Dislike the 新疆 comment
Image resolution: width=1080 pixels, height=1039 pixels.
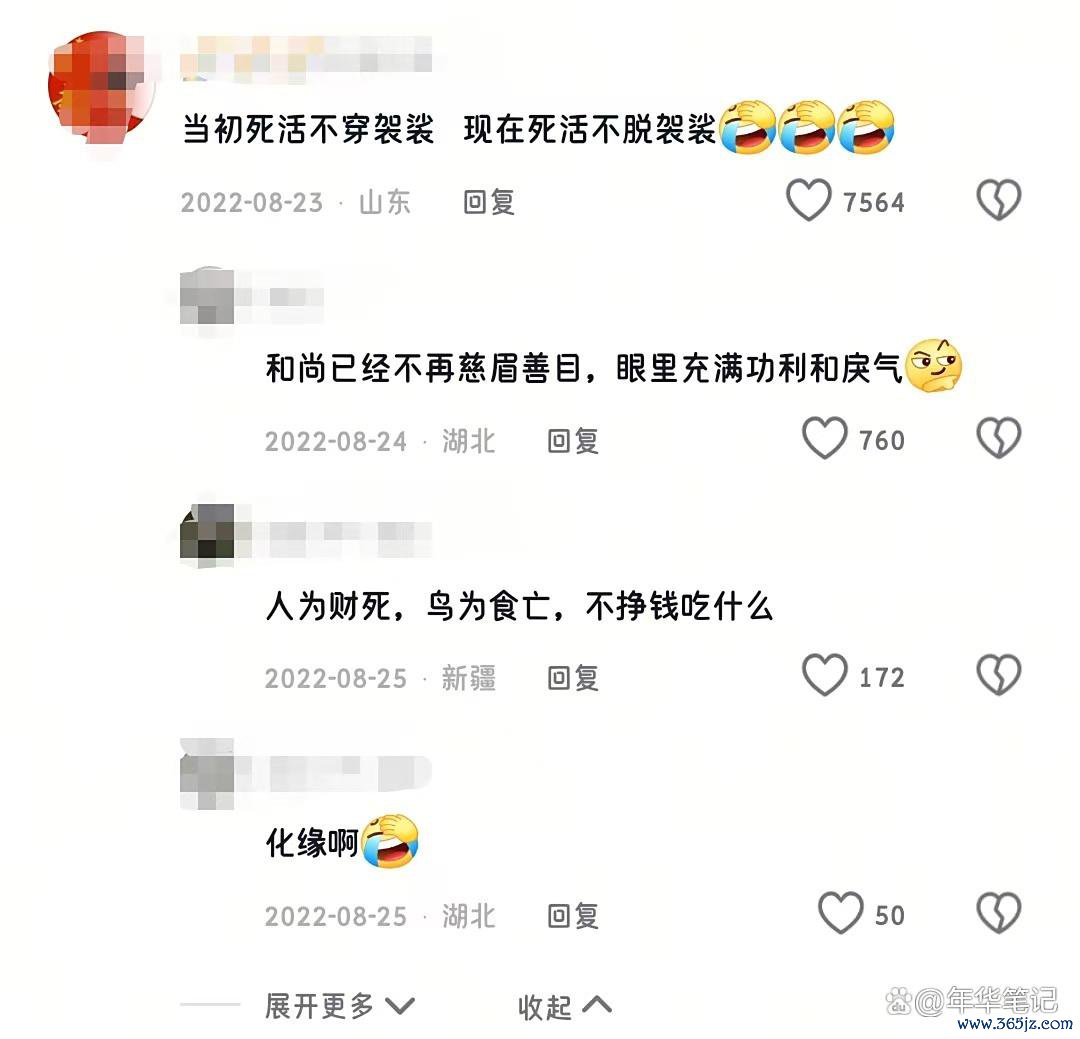[999, 675]
